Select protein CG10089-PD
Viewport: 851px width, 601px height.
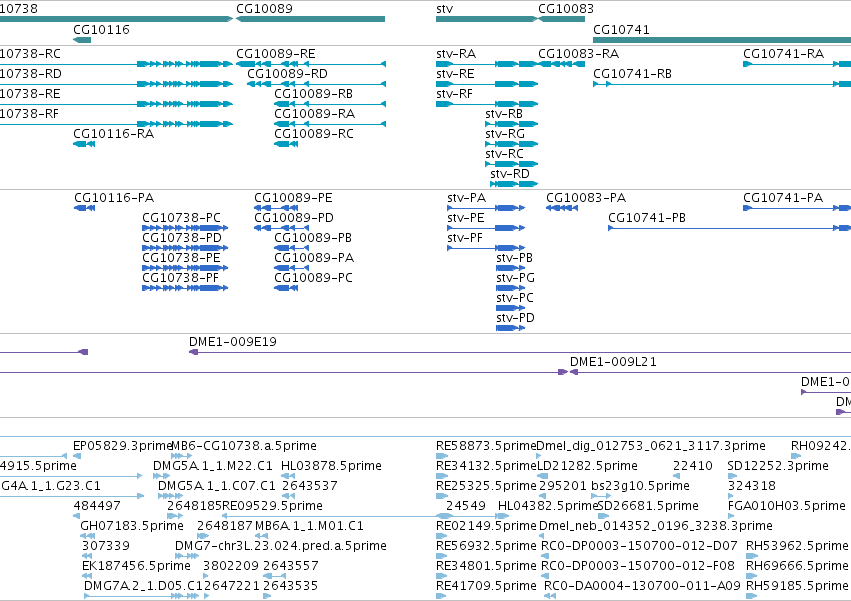point(281,228)
